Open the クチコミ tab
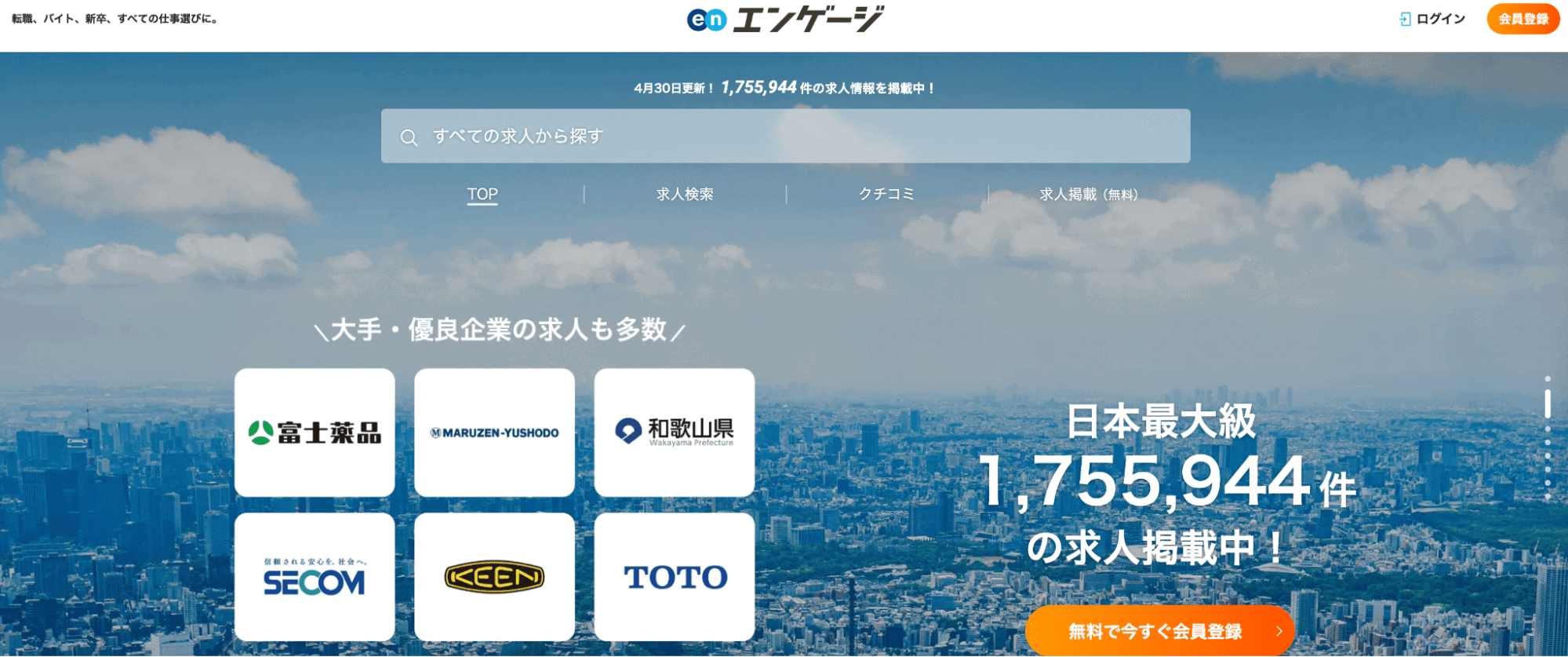1568x657 pixels. [887, 194]
